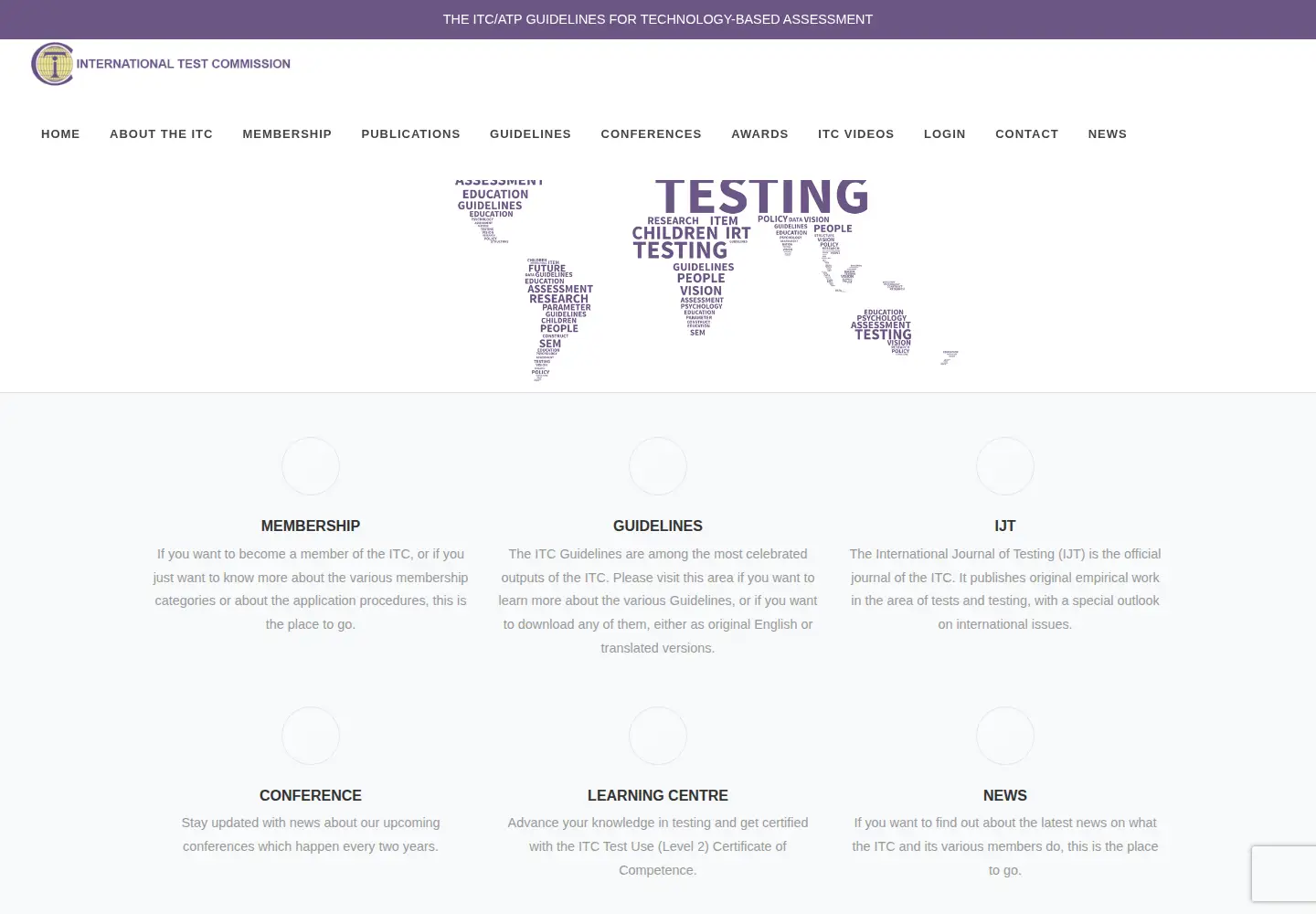The image size is (1316, 914).
Task: Click text "with the ITC Test Use (Level 2) Certificate of"
Action: (658, 846)
